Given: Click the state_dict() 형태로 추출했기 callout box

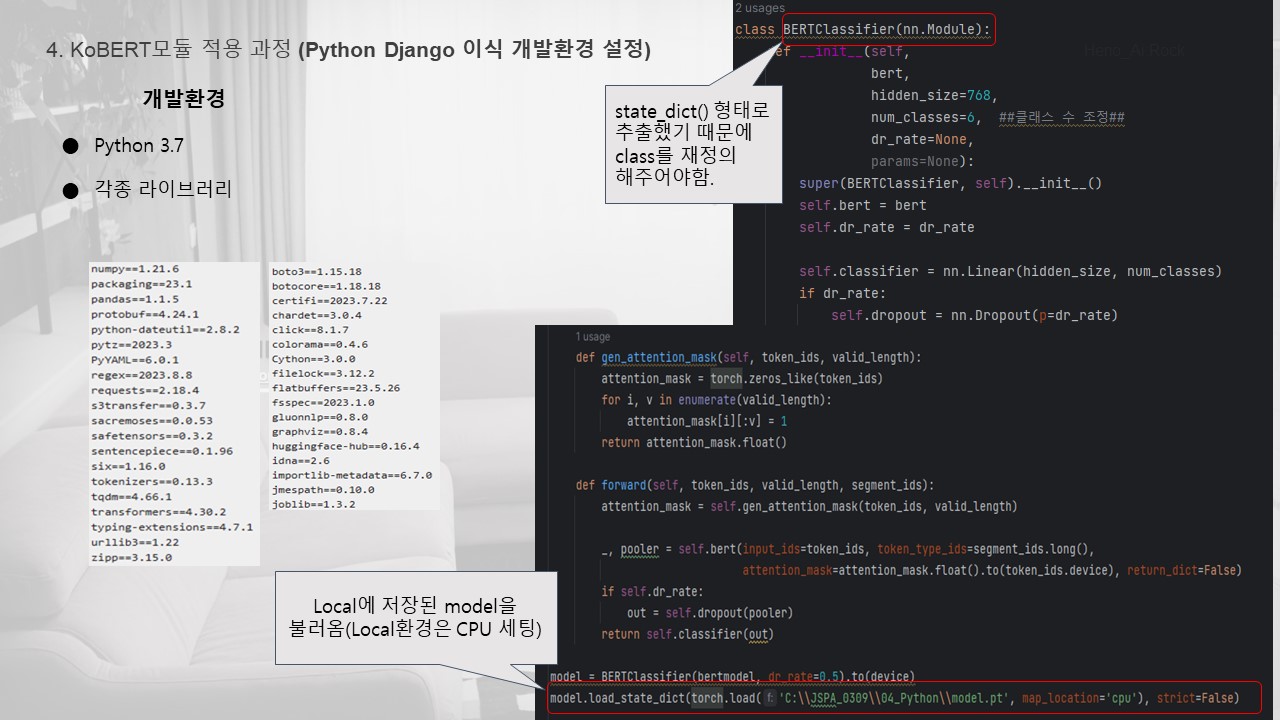Looking at the screenshot, I should pyautogui.click(x=695, y=143).
